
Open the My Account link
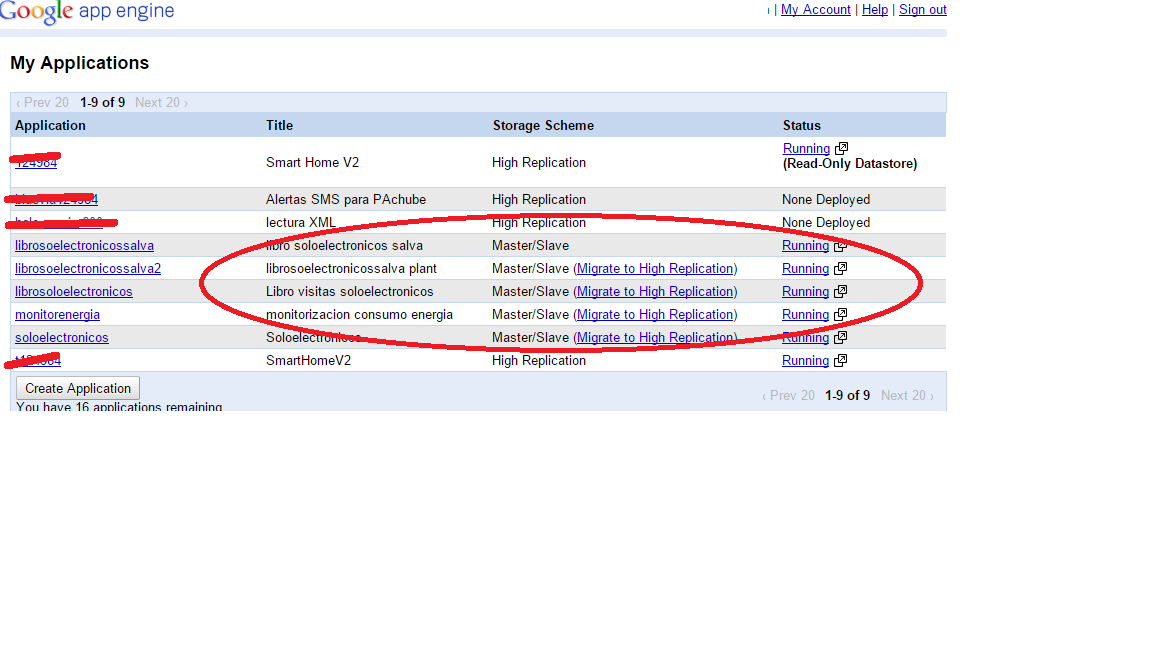[815, 10]
